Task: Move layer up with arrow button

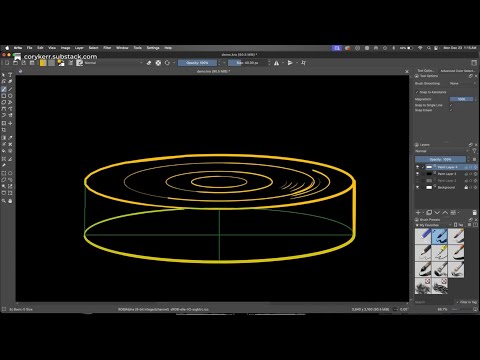Action: point(445,212)
